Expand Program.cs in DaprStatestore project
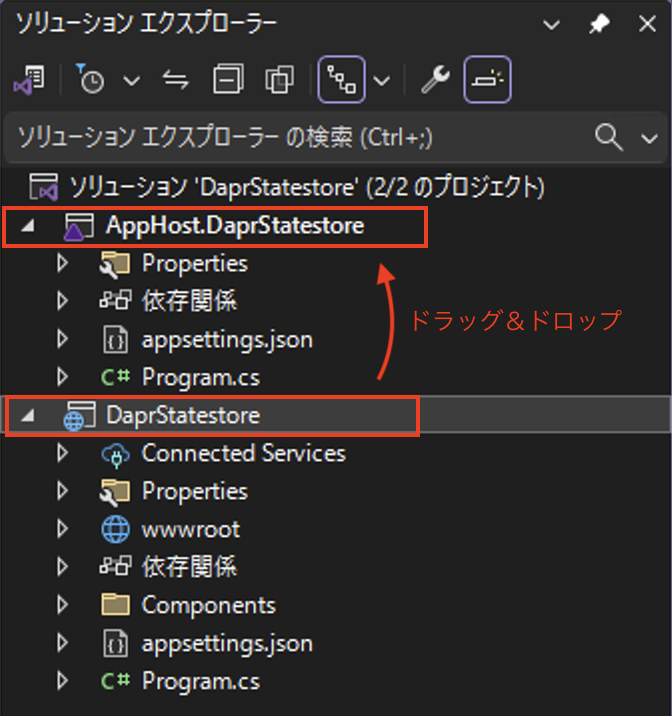672x716 pixels. point(63,680)
